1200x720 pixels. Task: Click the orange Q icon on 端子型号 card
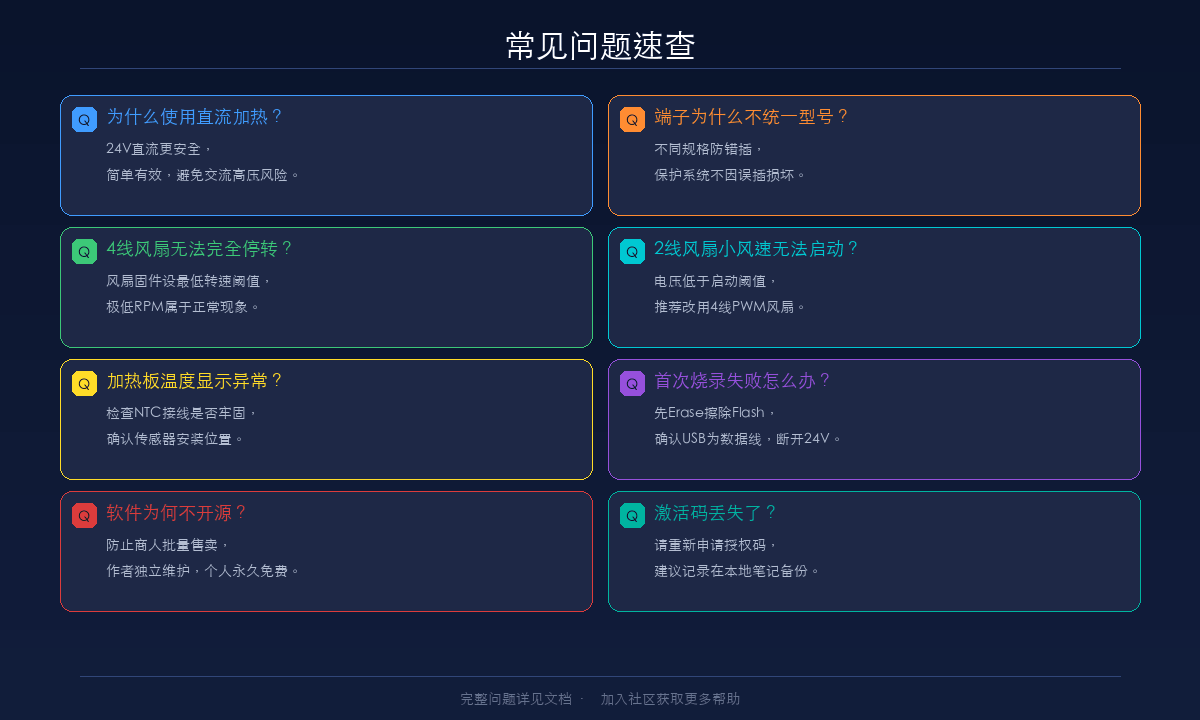[631, 118]
